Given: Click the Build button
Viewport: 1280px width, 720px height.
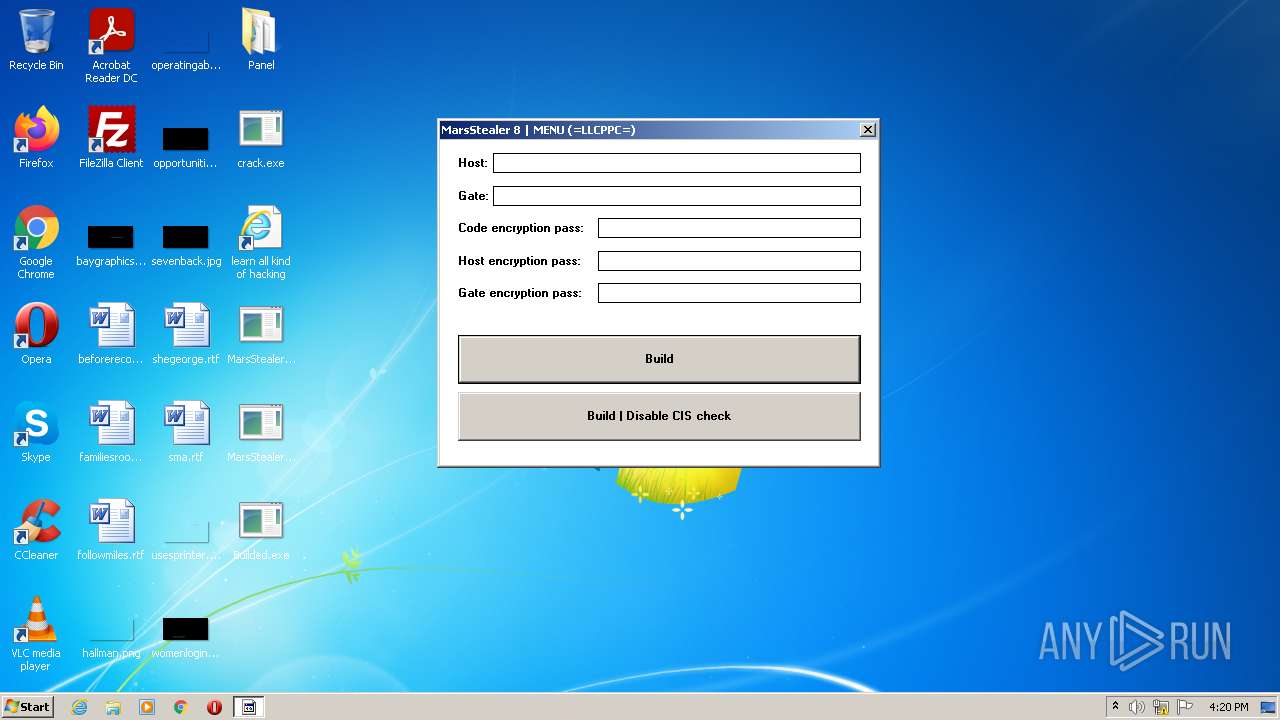Looking at the screenshot, I should pyautogui.click(x=659, y=359).
